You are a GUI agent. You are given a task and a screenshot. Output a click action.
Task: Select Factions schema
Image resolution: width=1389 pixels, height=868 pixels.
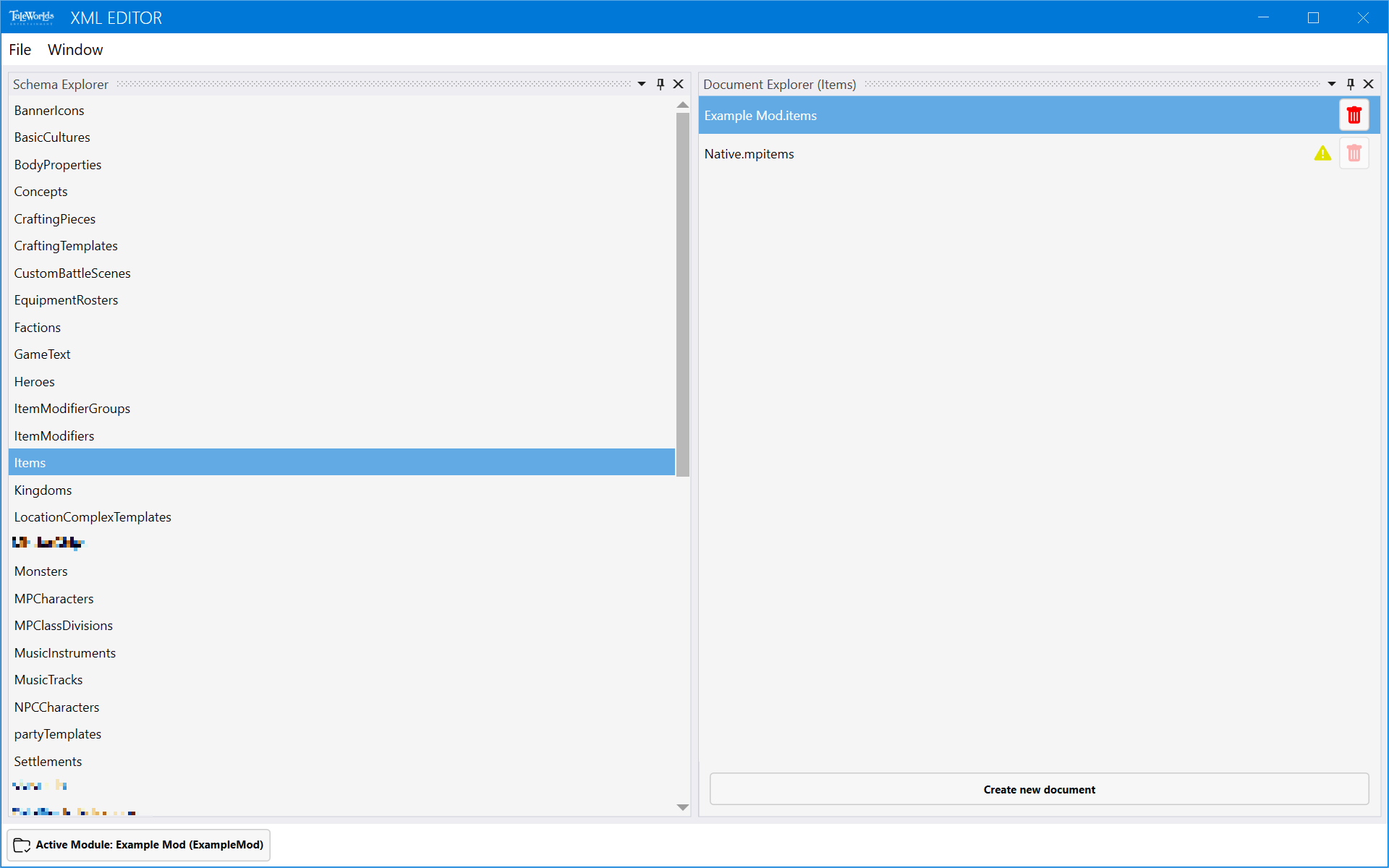pos(341,328)
